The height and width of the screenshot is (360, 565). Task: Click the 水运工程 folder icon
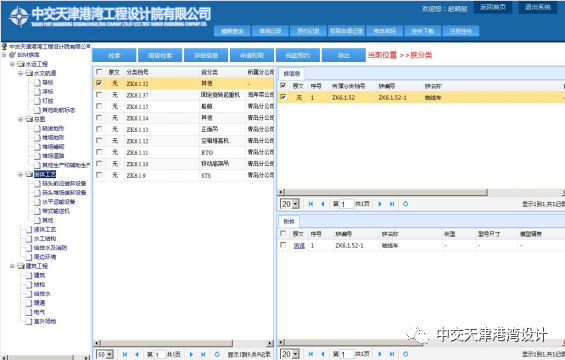point(21,64)
